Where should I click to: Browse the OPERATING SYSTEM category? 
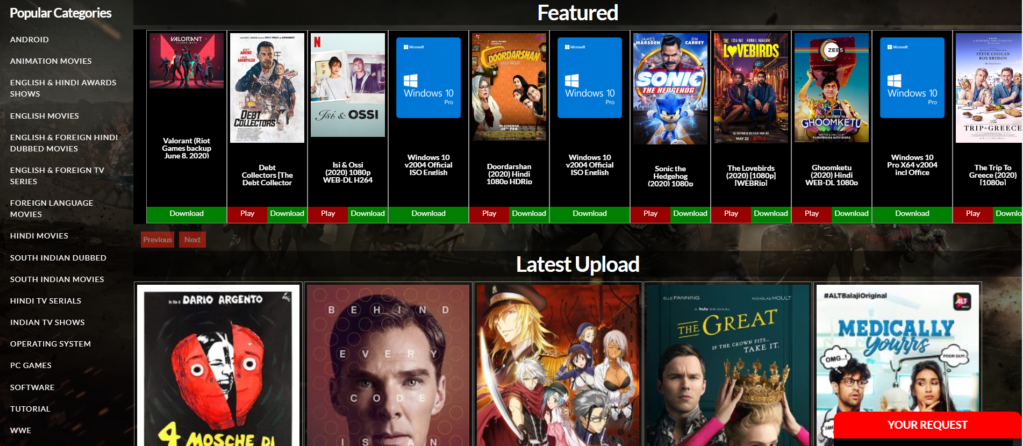[50, 344]
